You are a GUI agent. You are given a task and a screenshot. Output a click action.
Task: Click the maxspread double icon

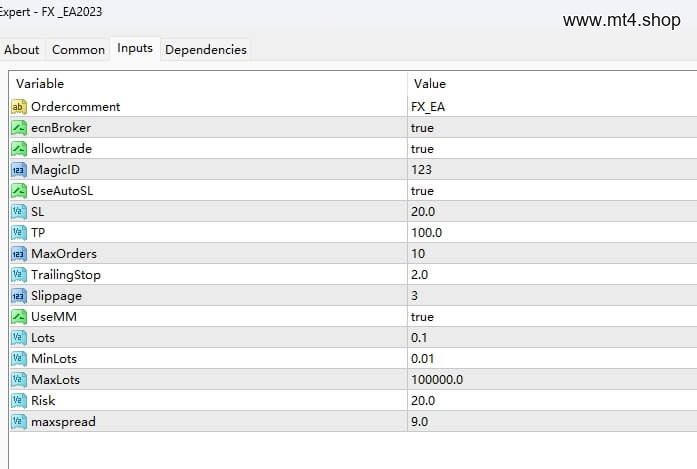pyautogui.click(x=19, y=421)
